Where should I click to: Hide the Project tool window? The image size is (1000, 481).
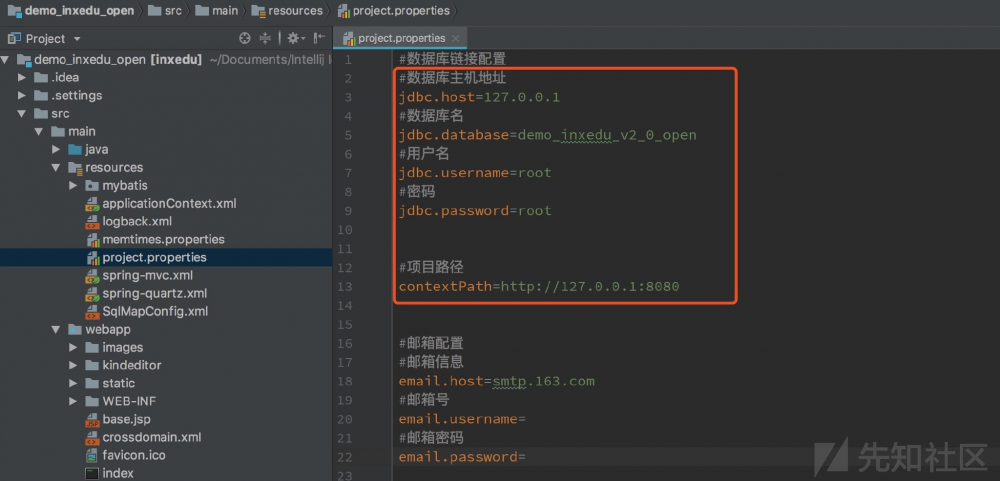320,38
